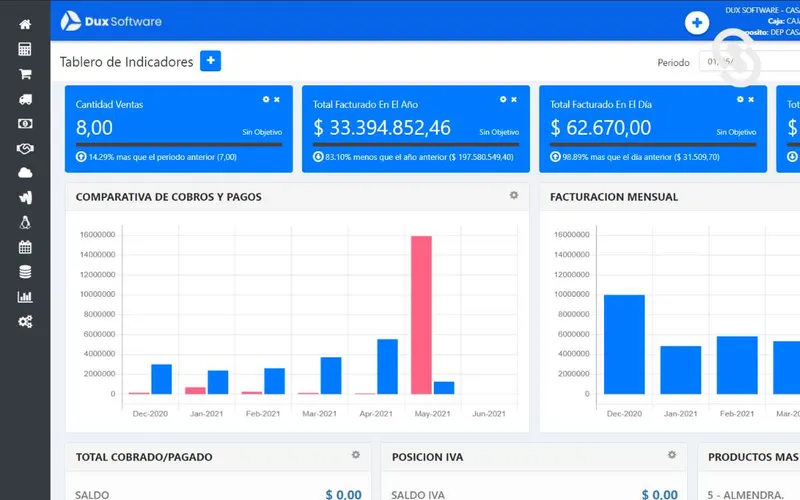Click the PRODUCTOS MAS heading

click(754, 457)
